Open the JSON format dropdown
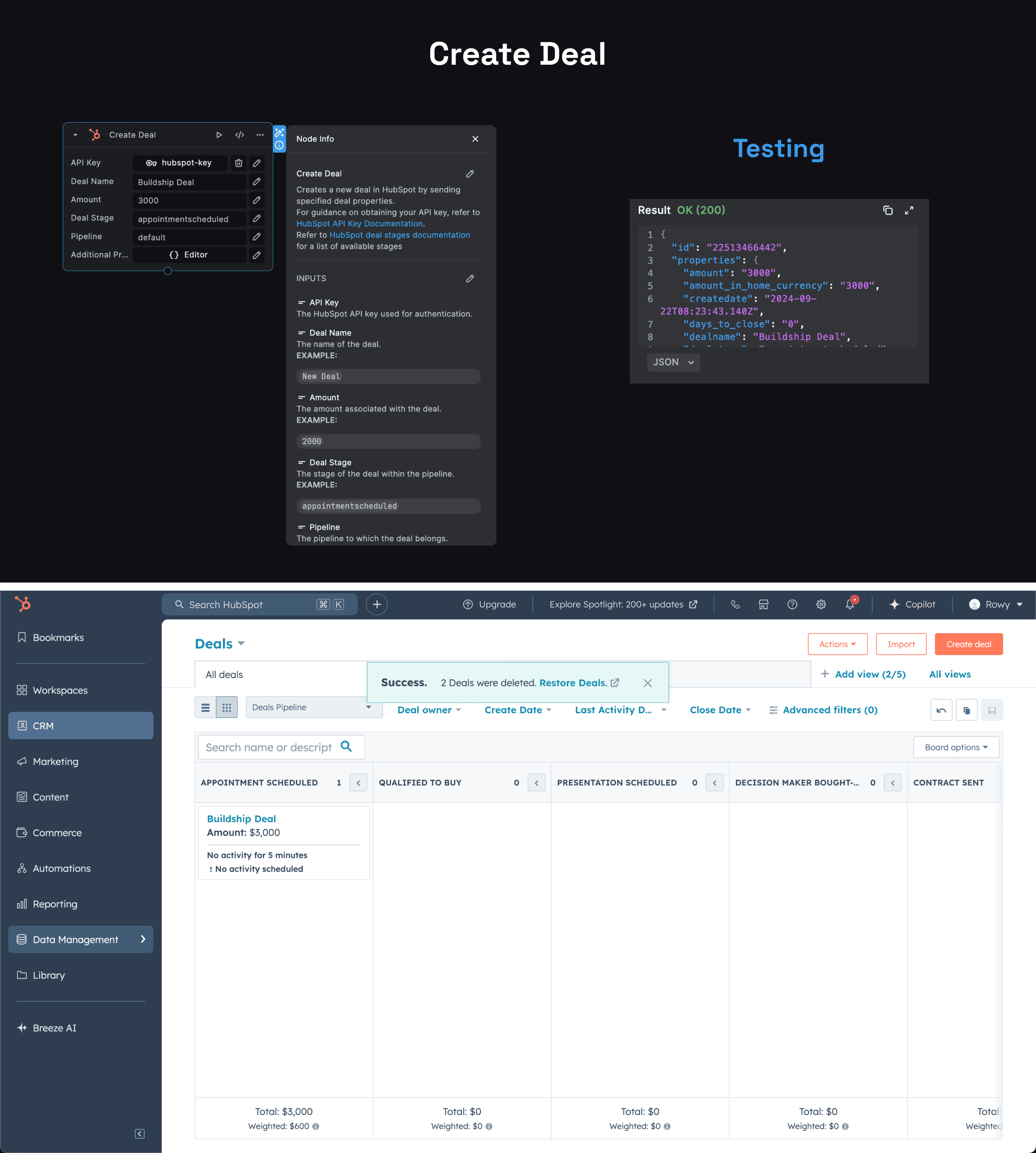 [x=673, y=362]
